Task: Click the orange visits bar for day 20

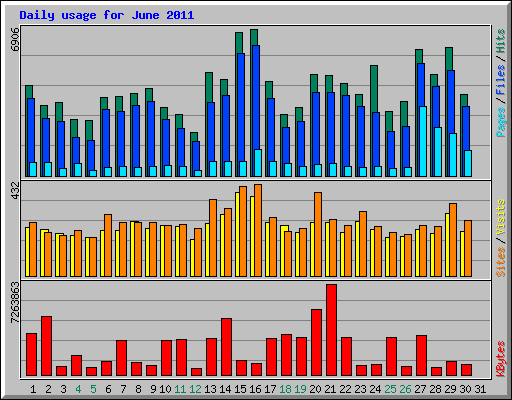Action: 318,234
